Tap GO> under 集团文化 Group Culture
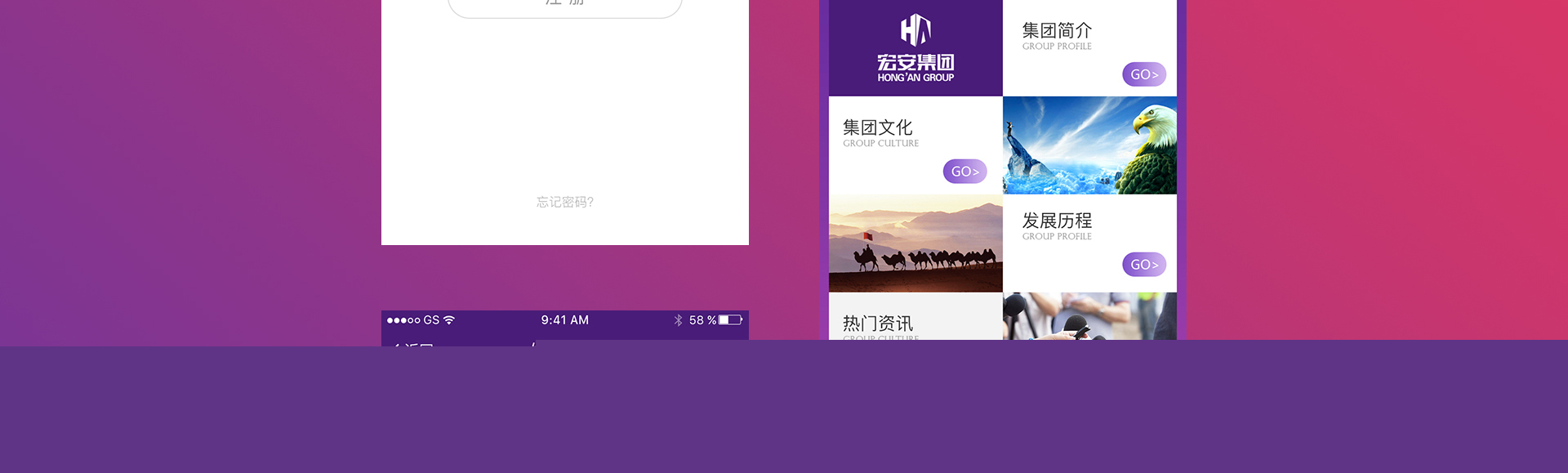Image resolution: width=1568 pixels, height=473 pixels. tap(965, 172)
